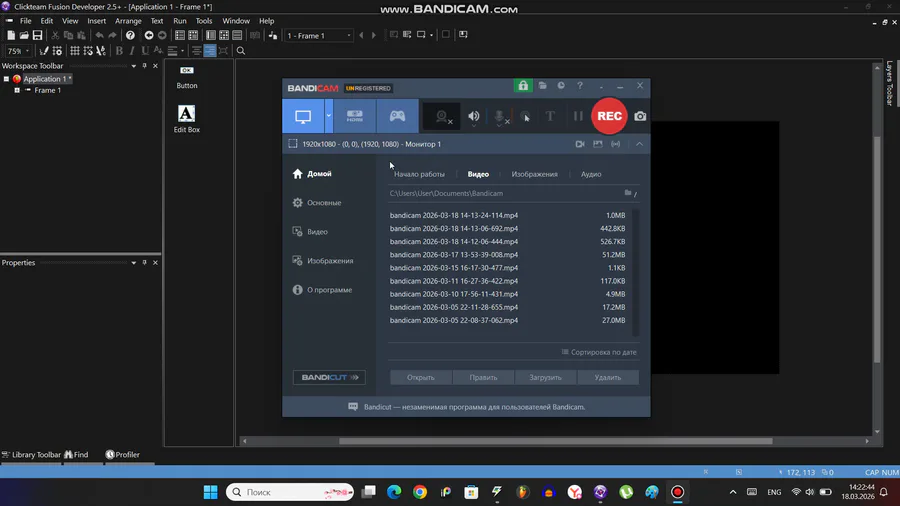
Task: Select the Edit Box object in Fusion object bar
Action: (187, 119)
